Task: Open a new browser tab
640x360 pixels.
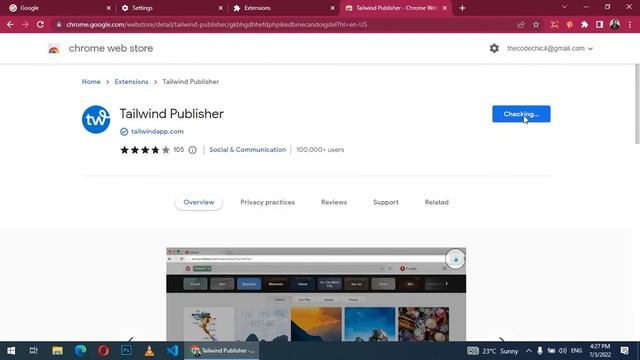Action: (x=462, y=8)
